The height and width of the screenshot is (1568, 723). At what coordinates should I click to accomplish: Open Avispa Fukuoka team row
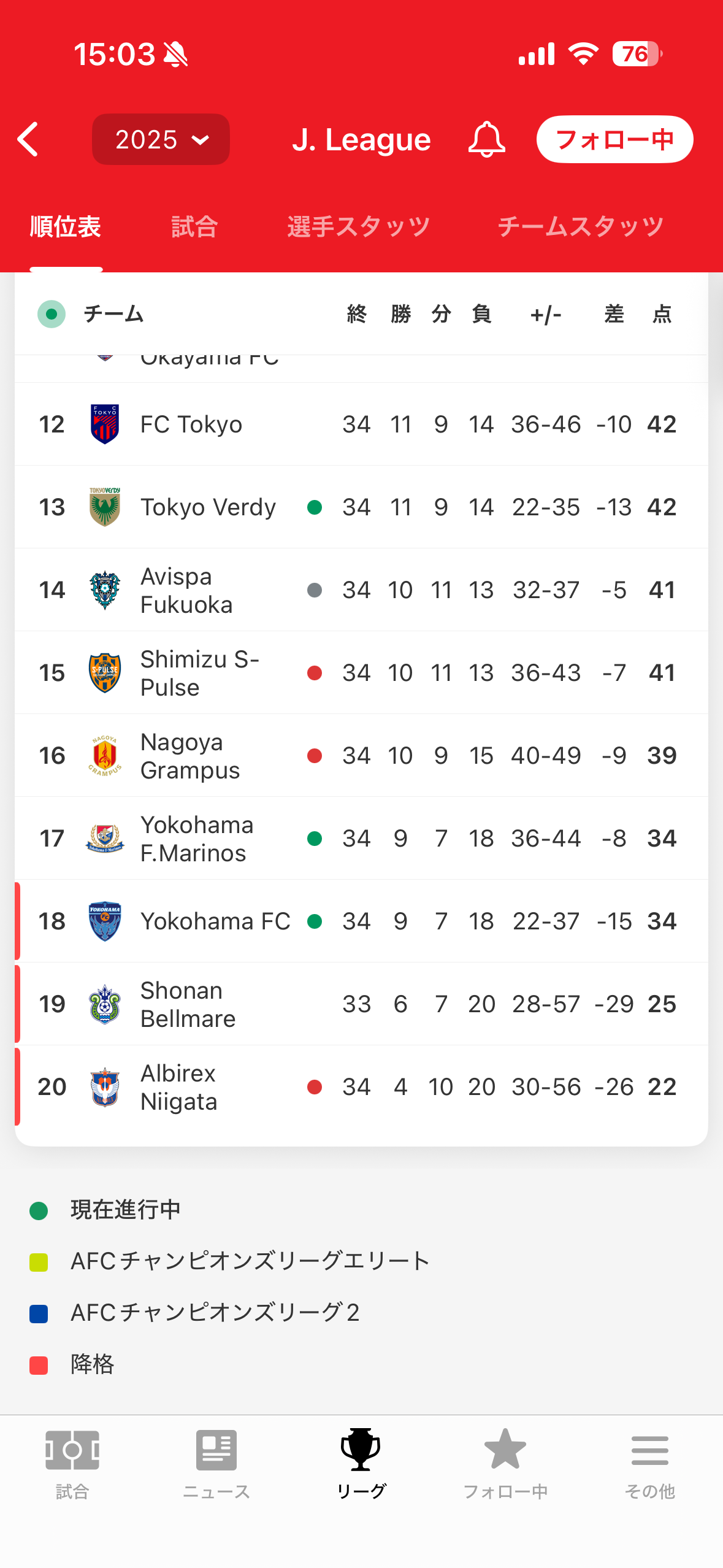point(186,590)
